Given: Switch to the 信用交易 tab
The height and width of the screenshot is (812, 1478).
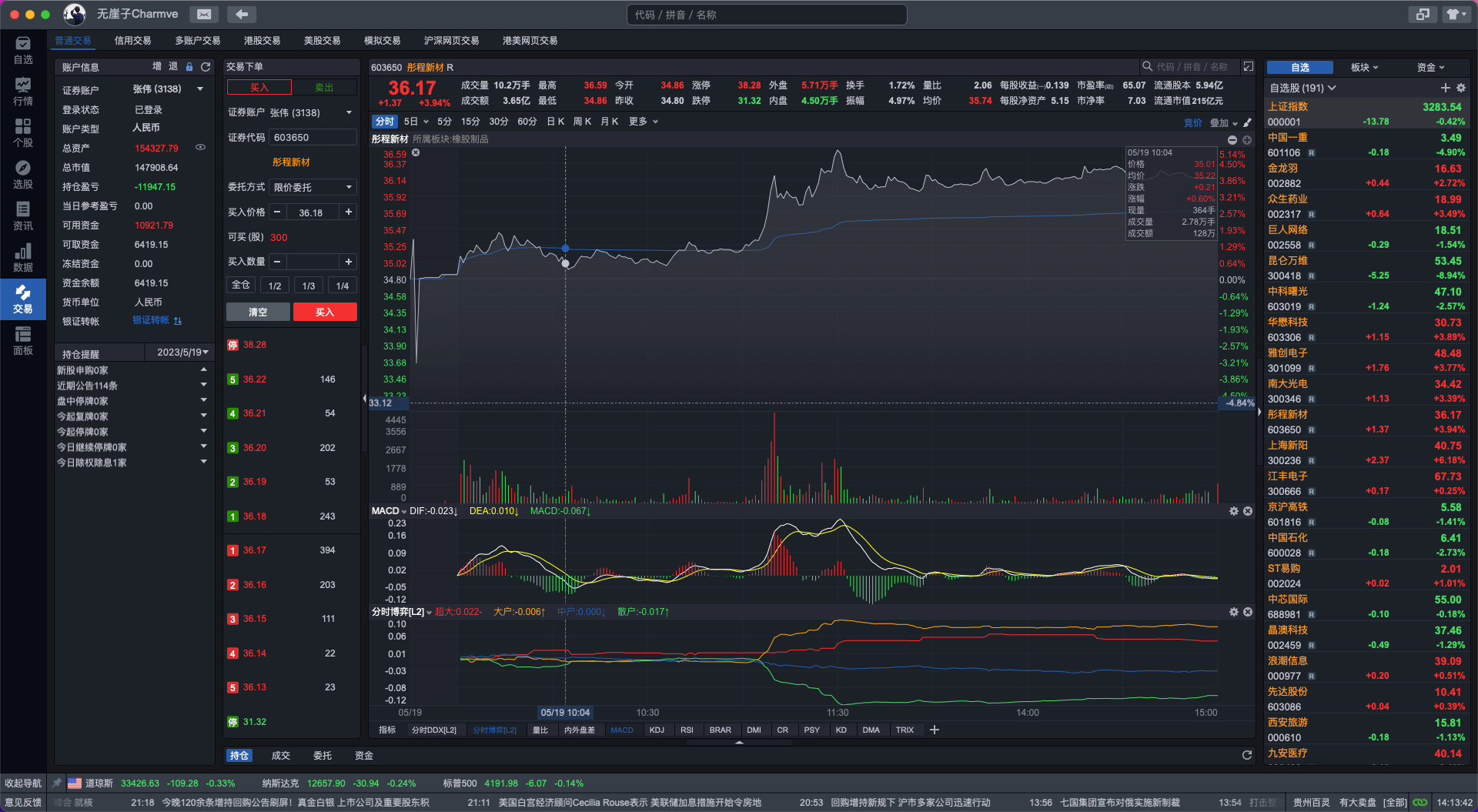Looking at the screenshot, I should (x=132, y=41).
